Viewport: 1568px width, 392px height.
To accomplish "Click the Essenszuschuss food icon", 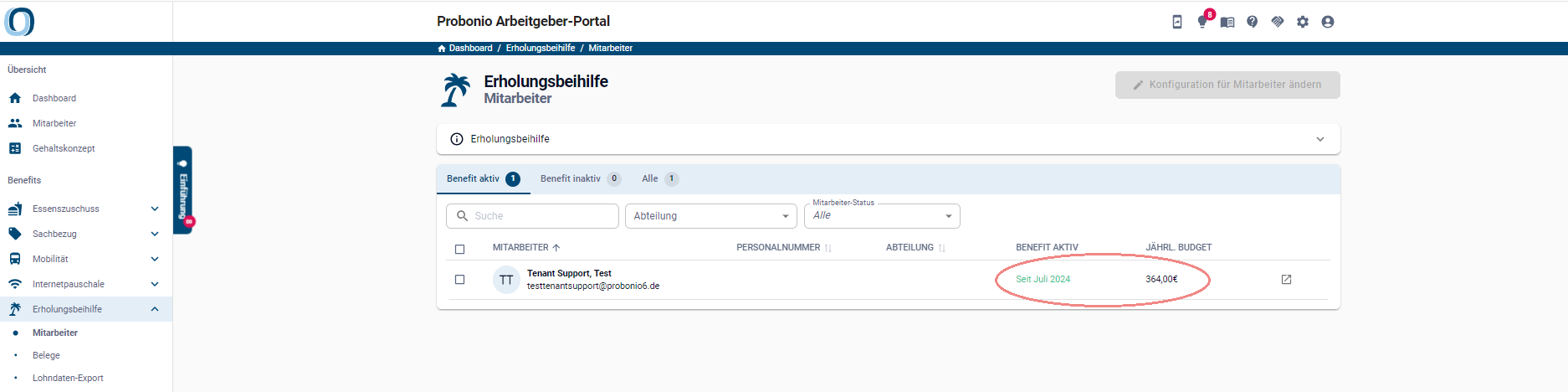I will (15, 209).
